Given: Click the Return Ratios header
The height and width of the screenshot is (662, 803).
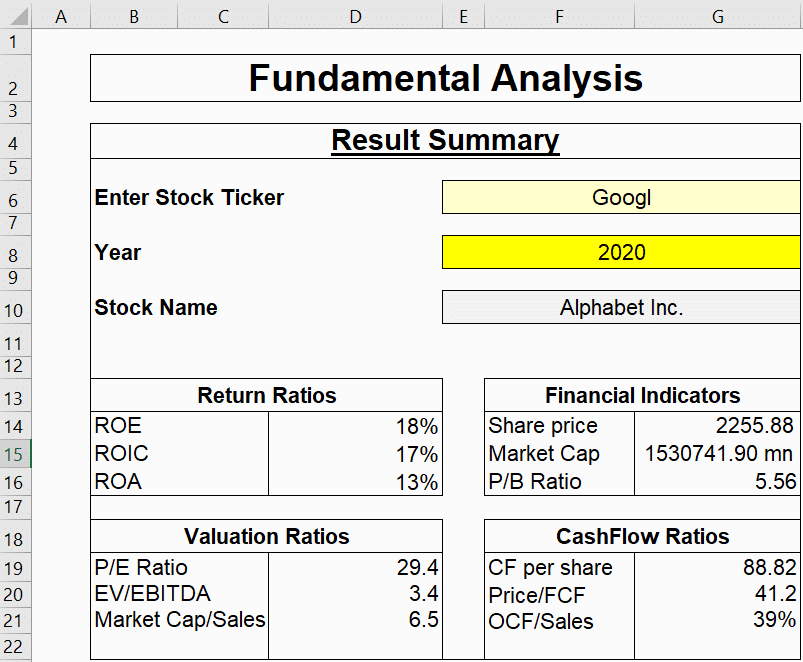Looking at the screenshot, I should pyautogui.click(x=267, y=395).
